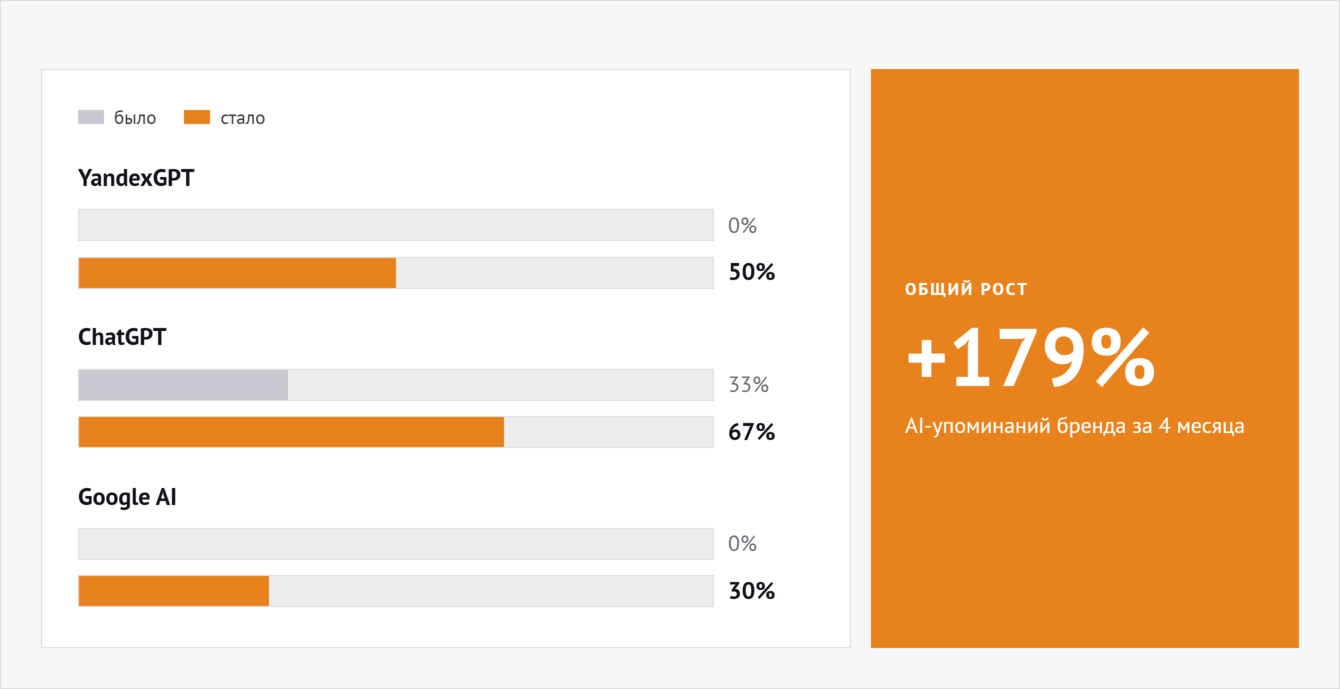
Task: Click Google AI's empty 0% before bar
Action: click(x=396, y=544)
